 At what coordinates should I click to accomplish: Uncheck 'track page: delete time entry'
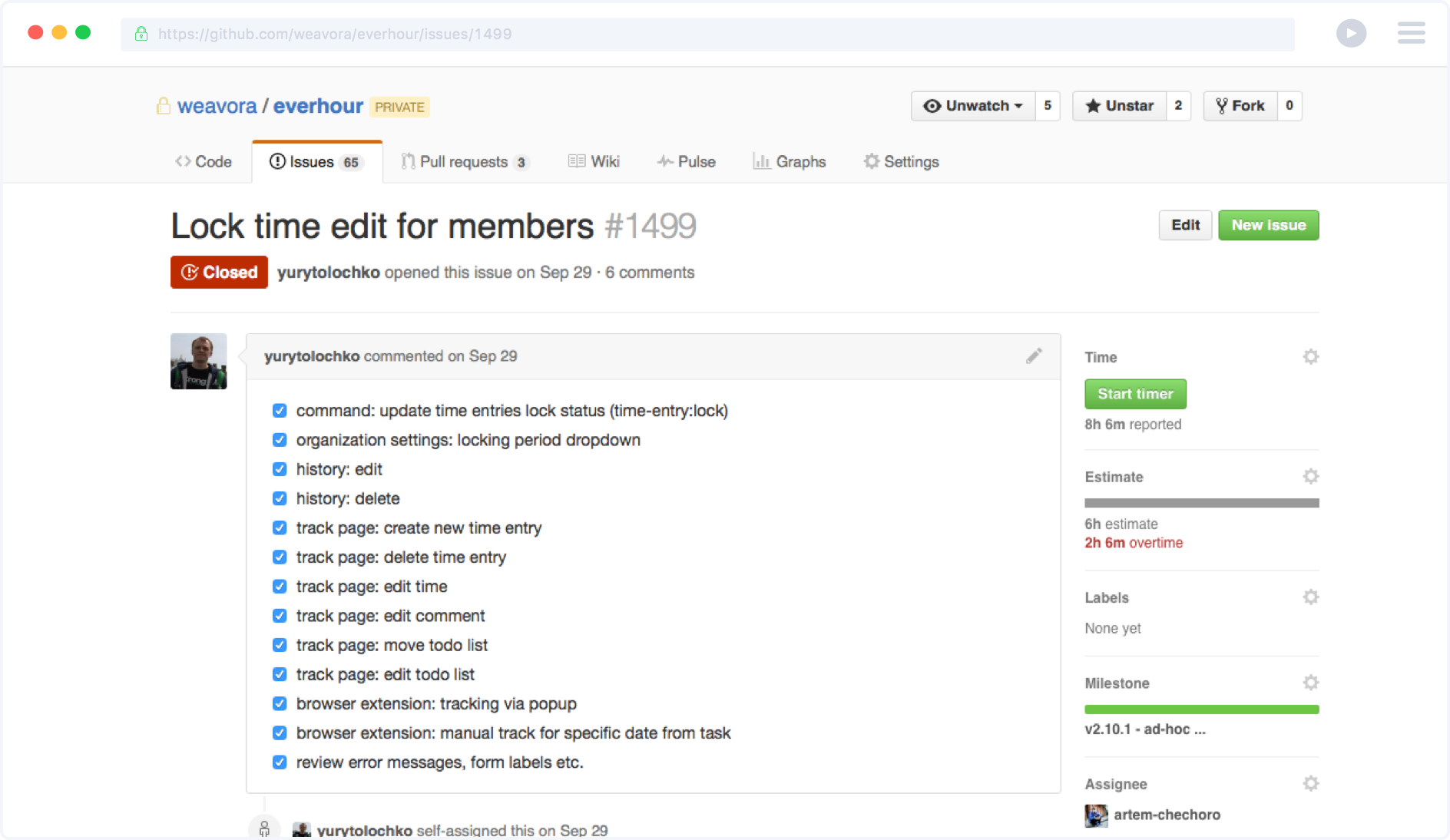tap(280, 557)
